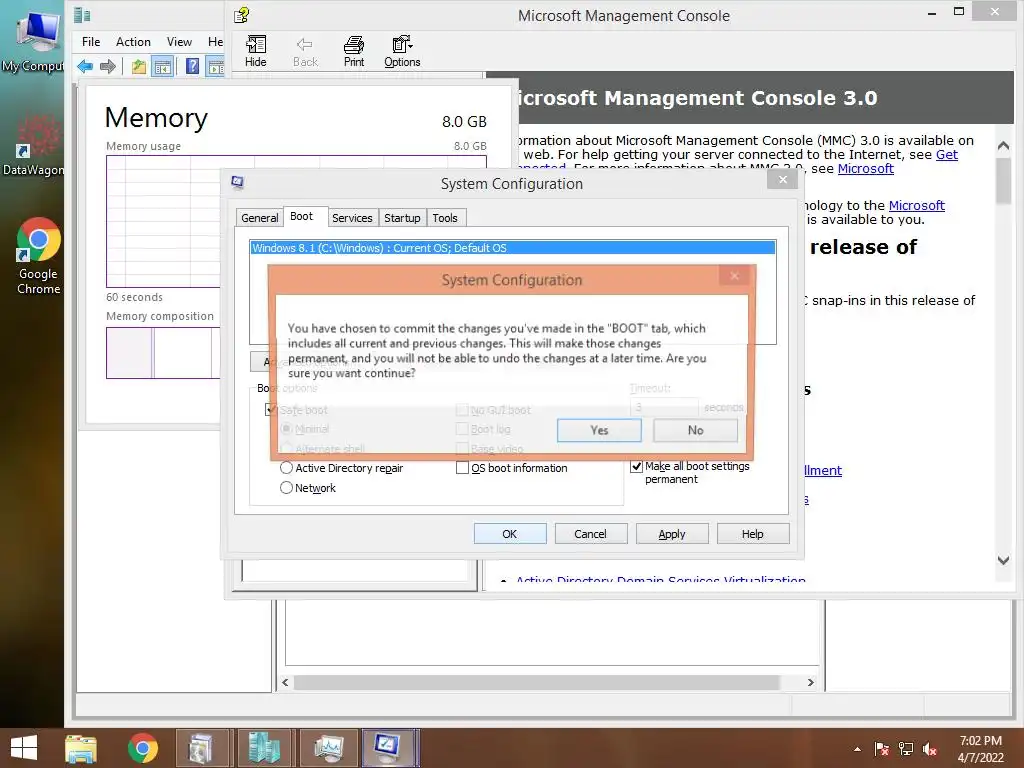Open My Computer desktop icon
The width and height of the screenshot is (1024, 768).
[34, 39]
